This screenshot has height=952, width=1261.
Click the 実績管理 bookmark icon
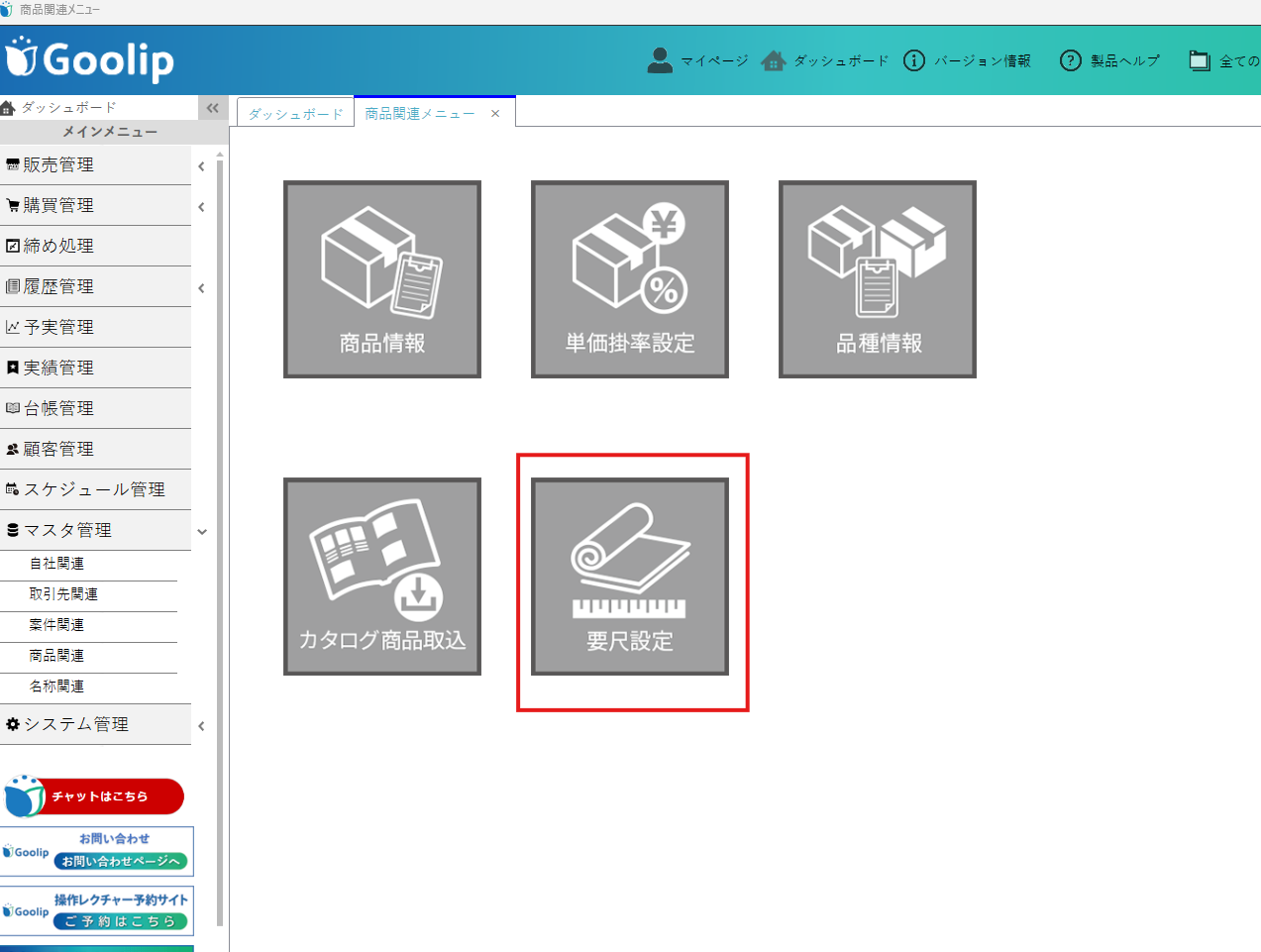coord(13,369)
